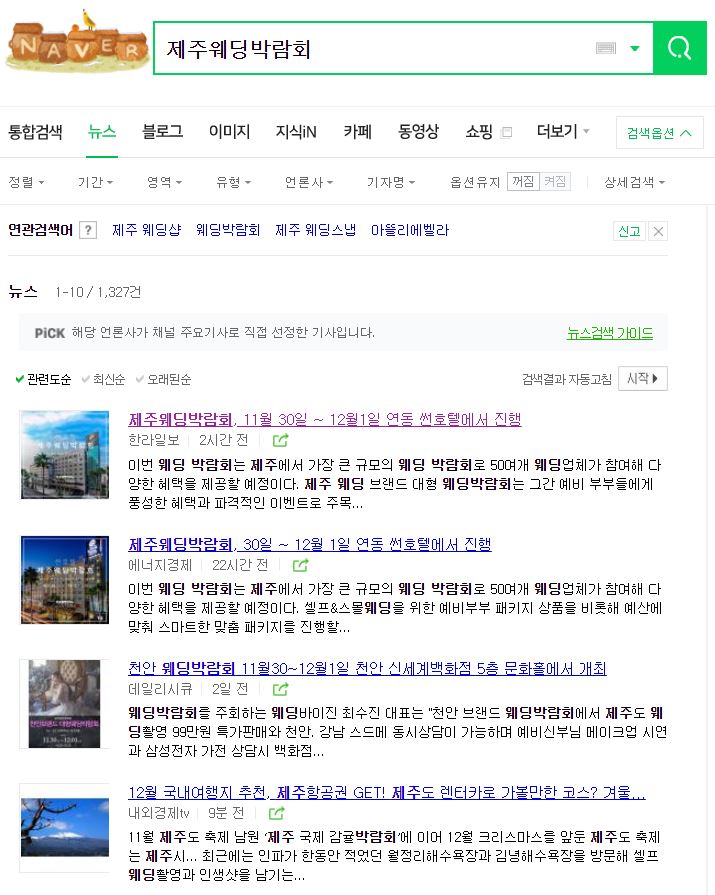Open the 한라일보 article thumbnail

[x=64, y=455]
